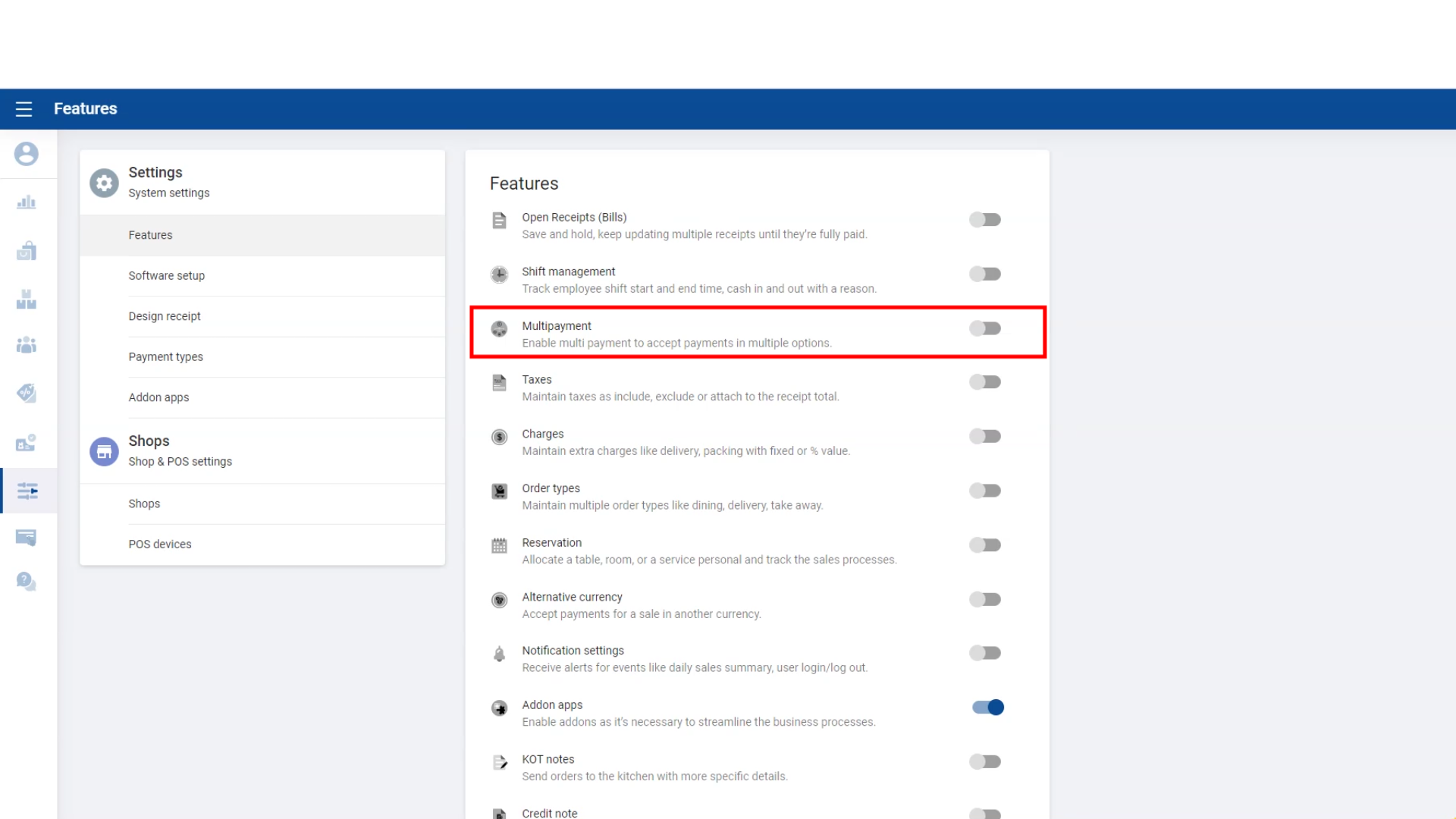Toggle the Alternative currency switch
The image size is (1456, 819).
tap(985, 600)
